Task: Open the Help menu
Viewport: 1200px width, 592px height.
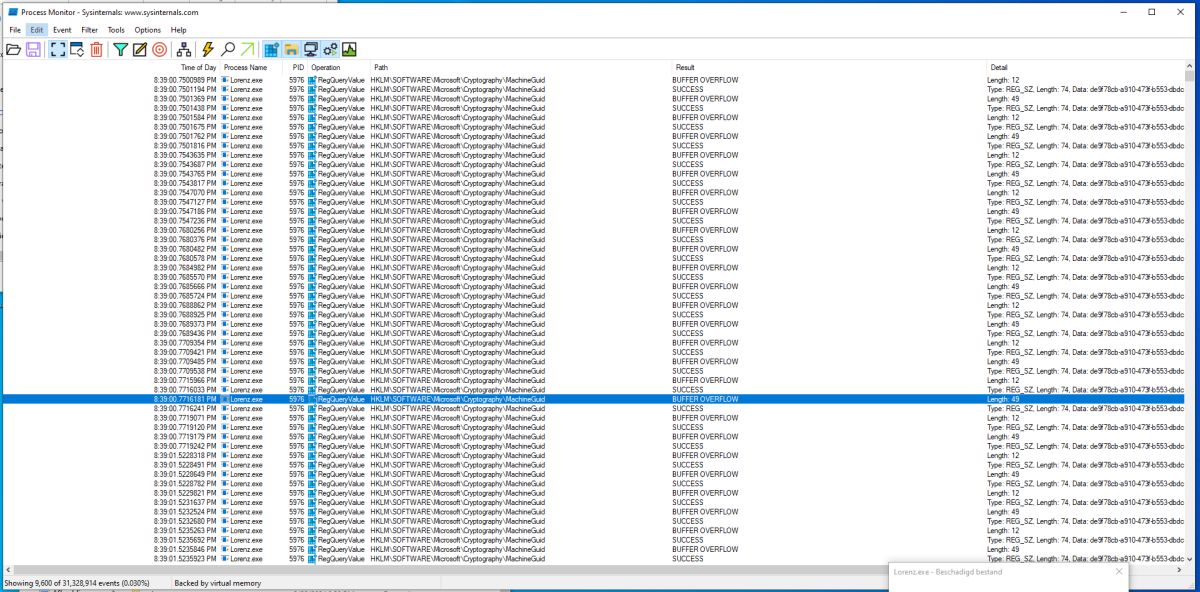Action: point(178,30)
